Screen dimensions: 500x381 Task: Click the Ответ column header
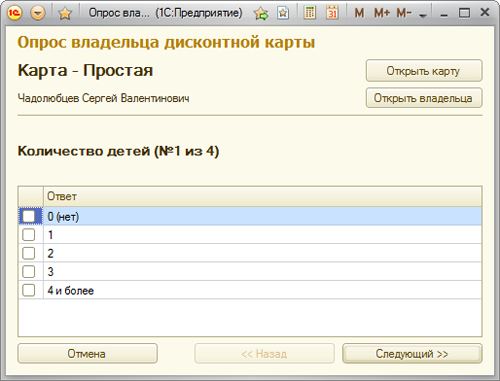tap(262, 196)
